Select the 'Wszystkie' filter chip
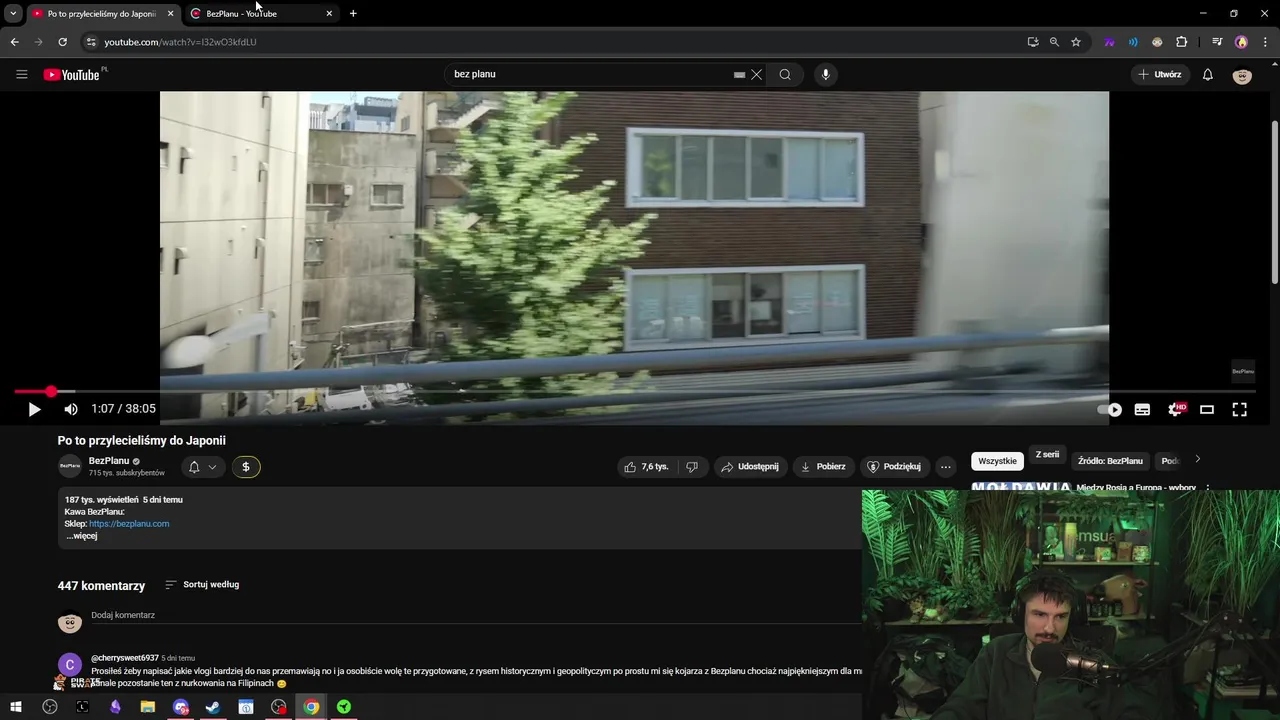Screen dimensions: 1280x720 point(997,461)
